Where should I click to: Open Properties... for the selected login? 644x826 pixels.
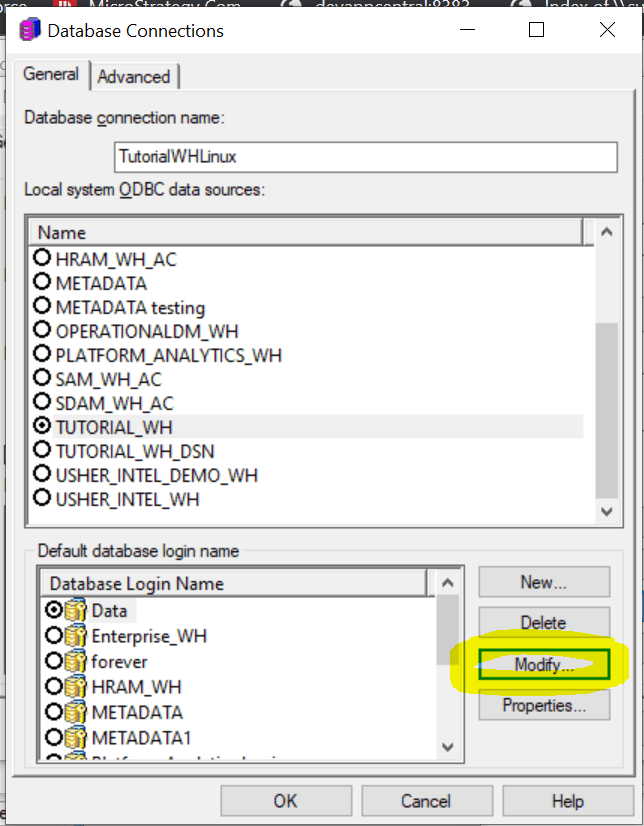point(543,706)
